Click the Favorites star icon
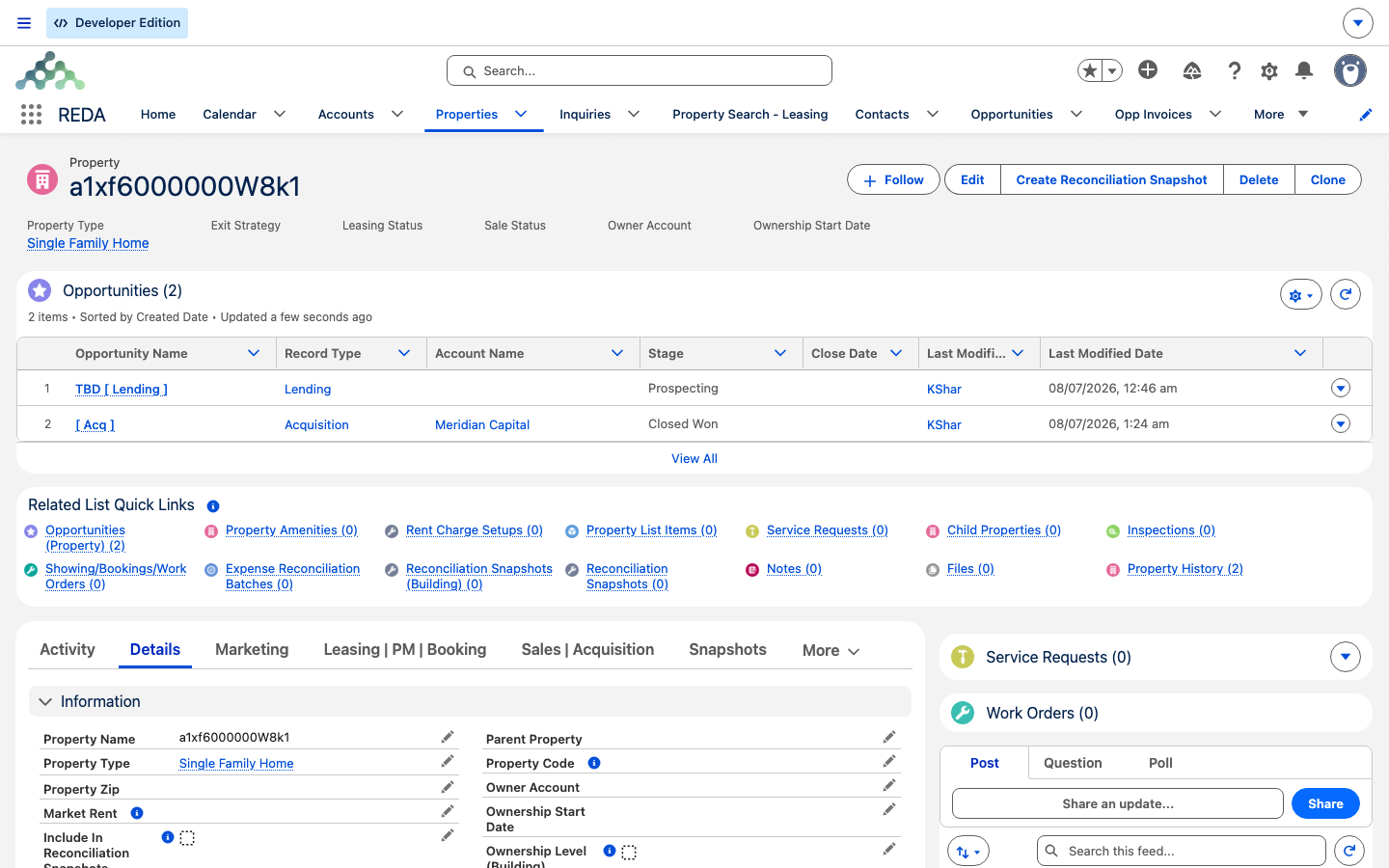This screenshot has width=1389, height=868. 1090,70
